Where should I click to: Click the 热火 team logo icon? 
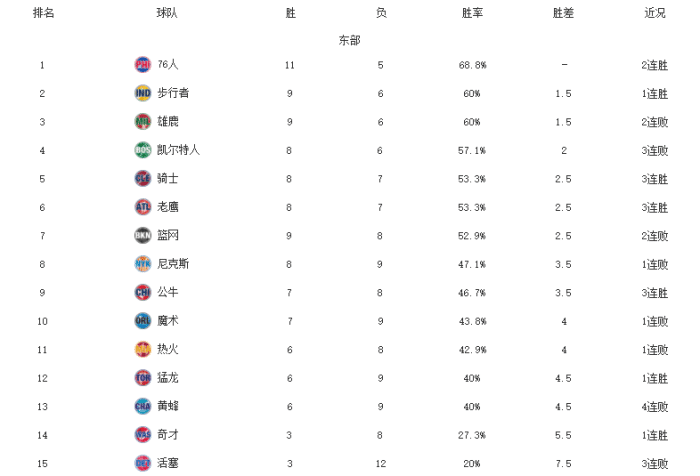pos(142,349)
